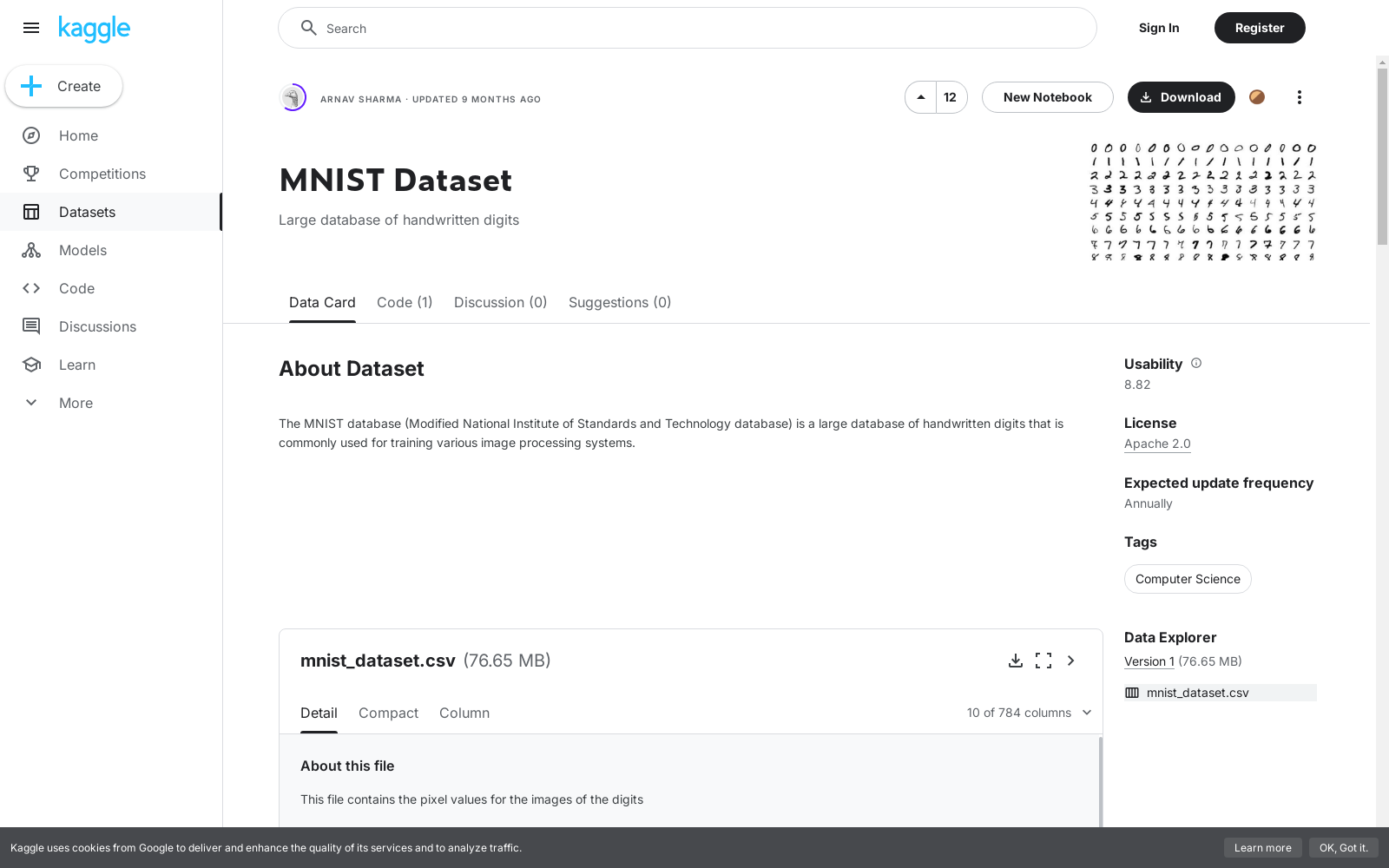
Task: Click the Discussions comment icon
Action: 31,326
